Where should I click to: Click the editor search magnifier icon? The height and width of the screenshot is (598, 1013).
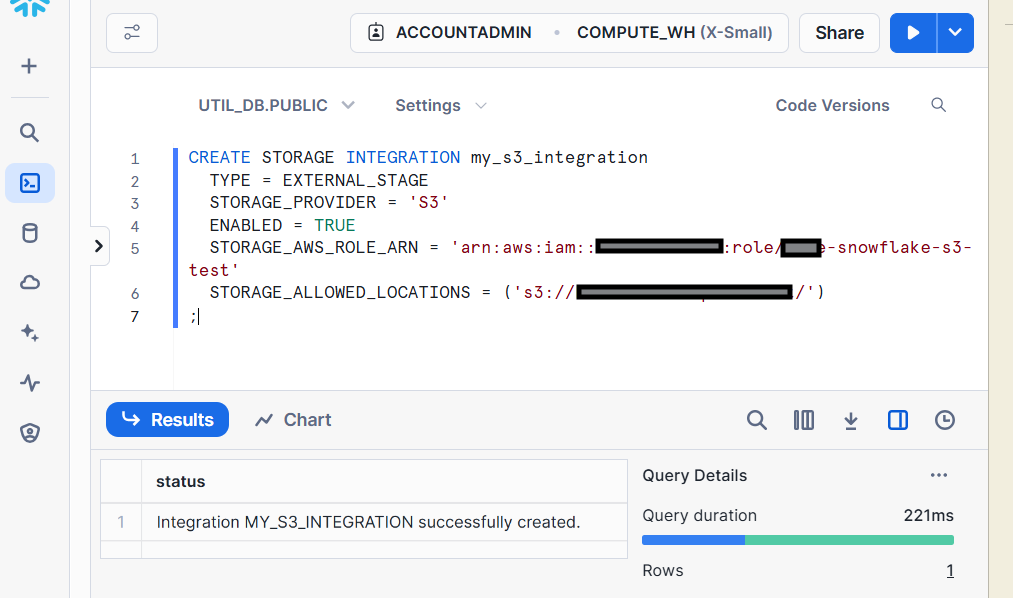click(x=939, y=105)
